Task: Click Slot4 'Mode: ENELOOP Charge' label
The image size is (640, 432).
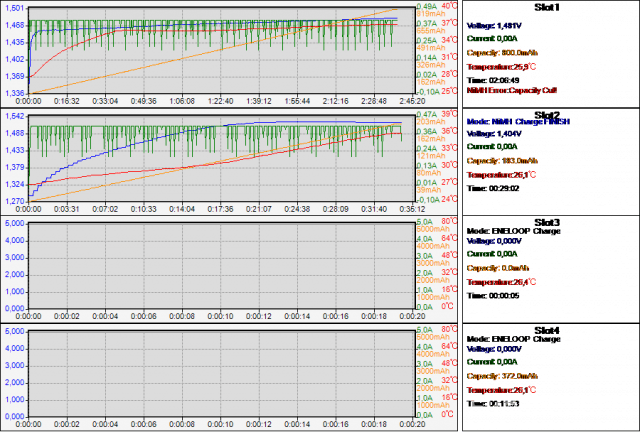Action: [x=513, y=339]
